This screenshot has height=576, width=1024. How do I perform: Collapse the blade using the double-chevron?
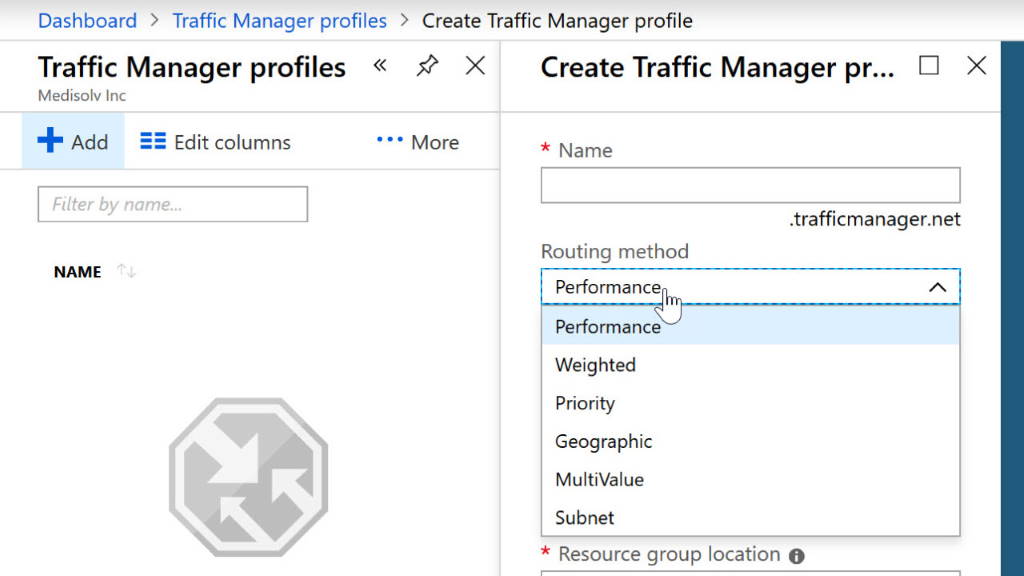pos(380,65)
